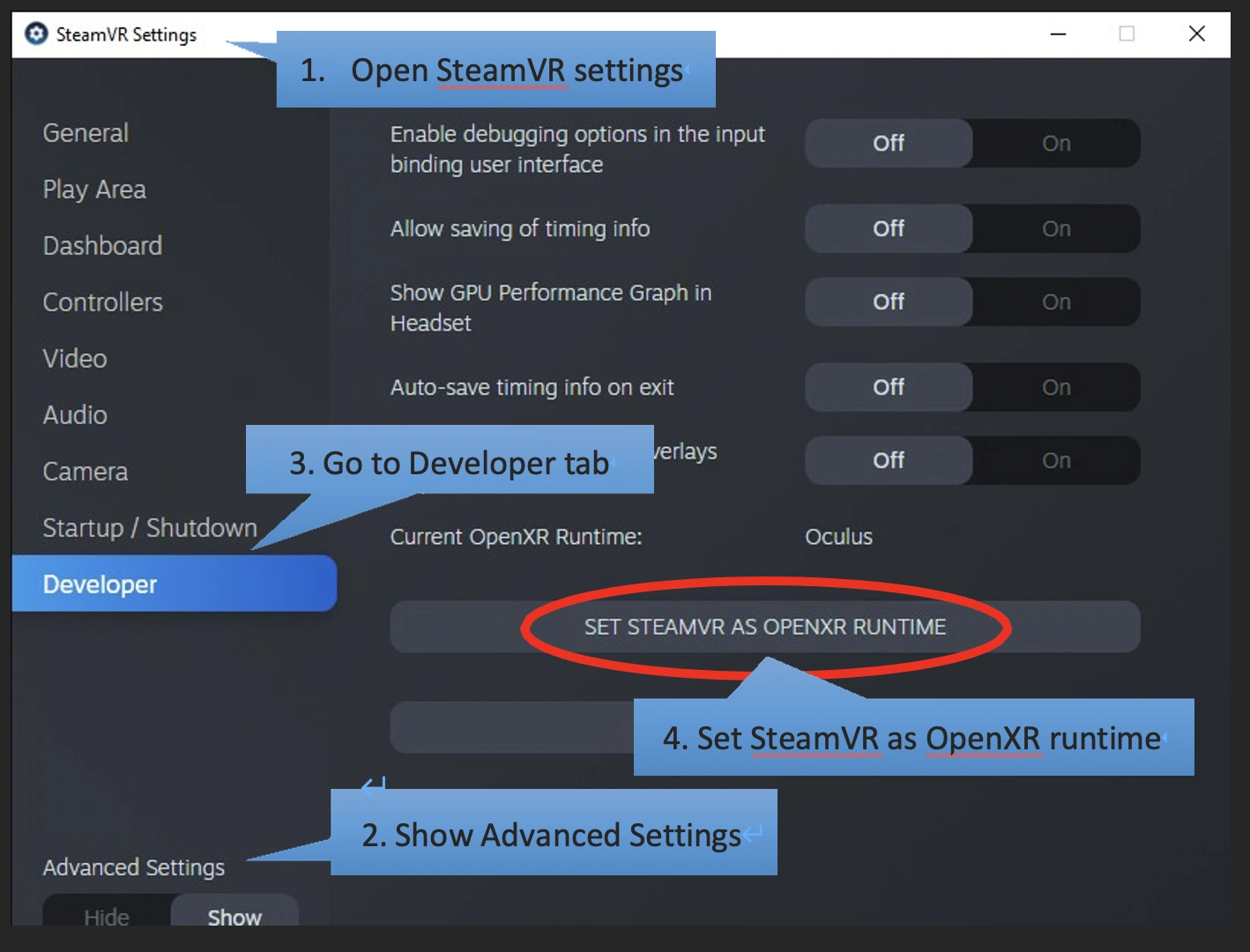Maximize the SteamVR Settings window
The width and height of the screenshot is (1250, 952).
click(1127, 33)
